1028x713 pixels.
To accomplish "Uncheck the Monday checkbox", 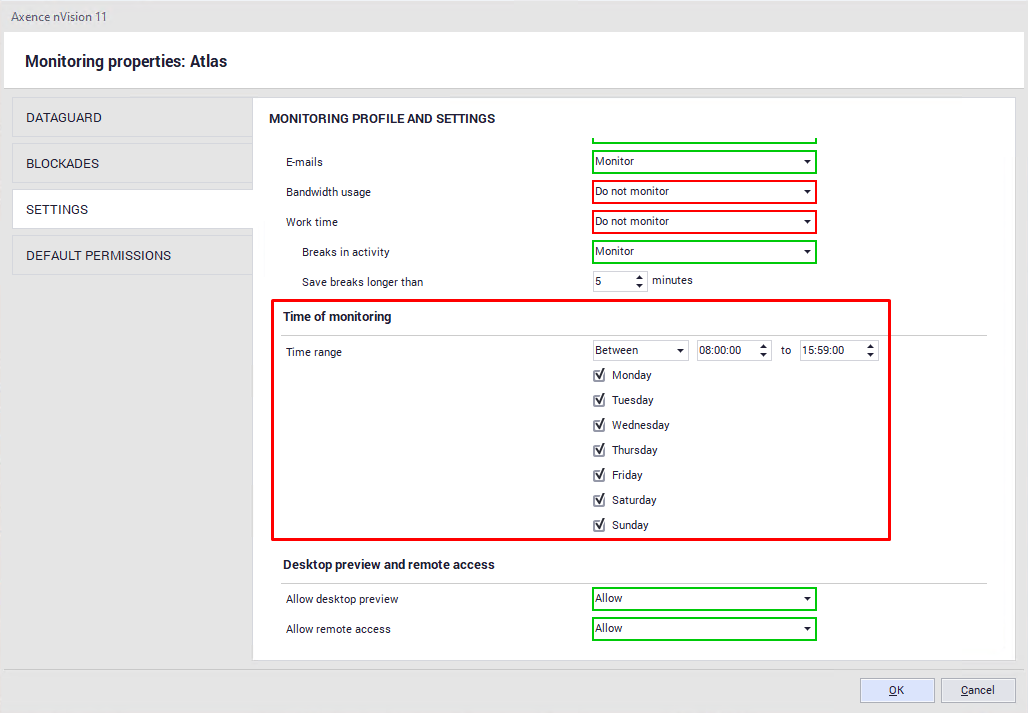I will (x=600, y=375).
